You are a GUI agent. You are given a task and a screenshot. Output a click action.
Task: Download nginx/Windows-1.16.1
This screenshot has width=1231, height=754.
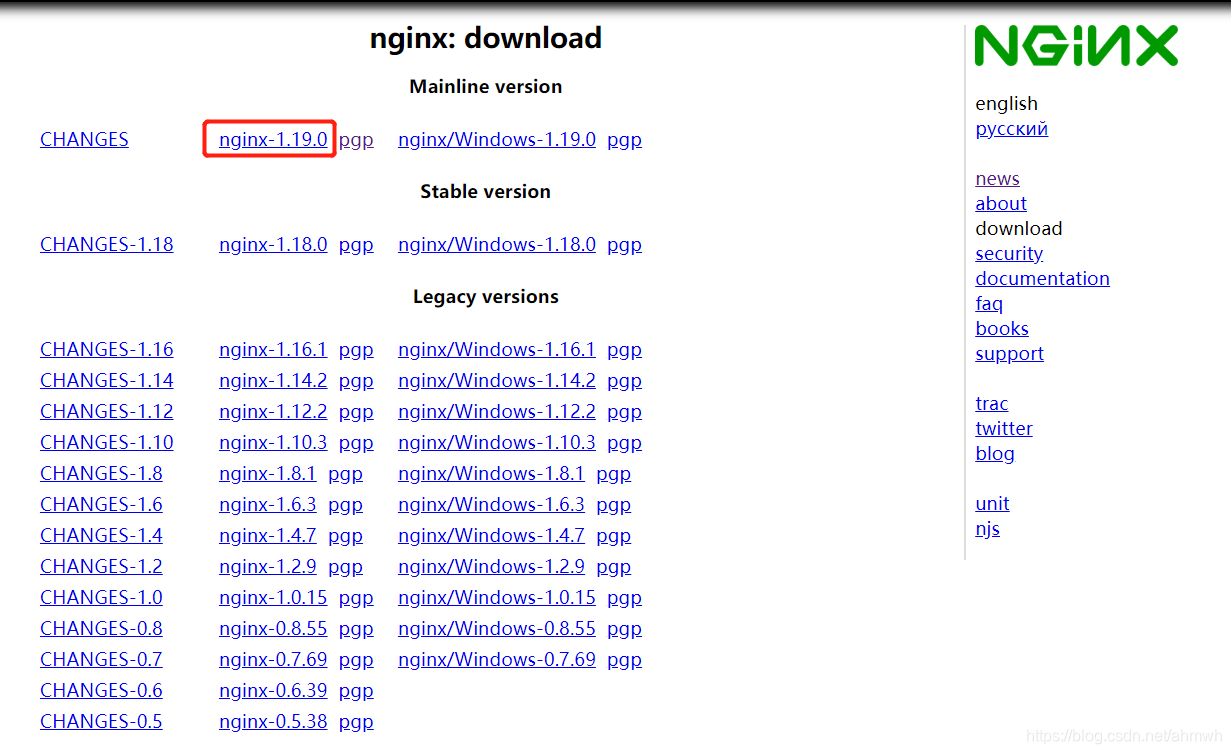point(497,350)
